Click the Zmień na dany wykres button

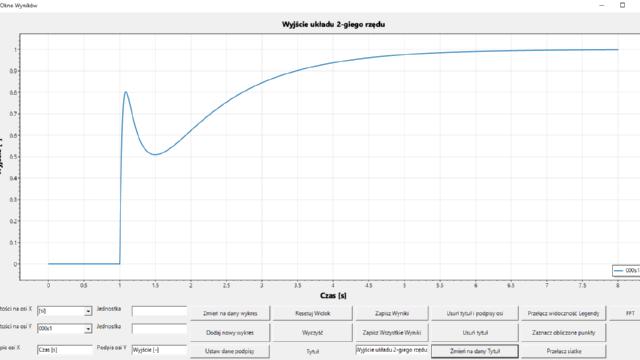pos(230,313)
